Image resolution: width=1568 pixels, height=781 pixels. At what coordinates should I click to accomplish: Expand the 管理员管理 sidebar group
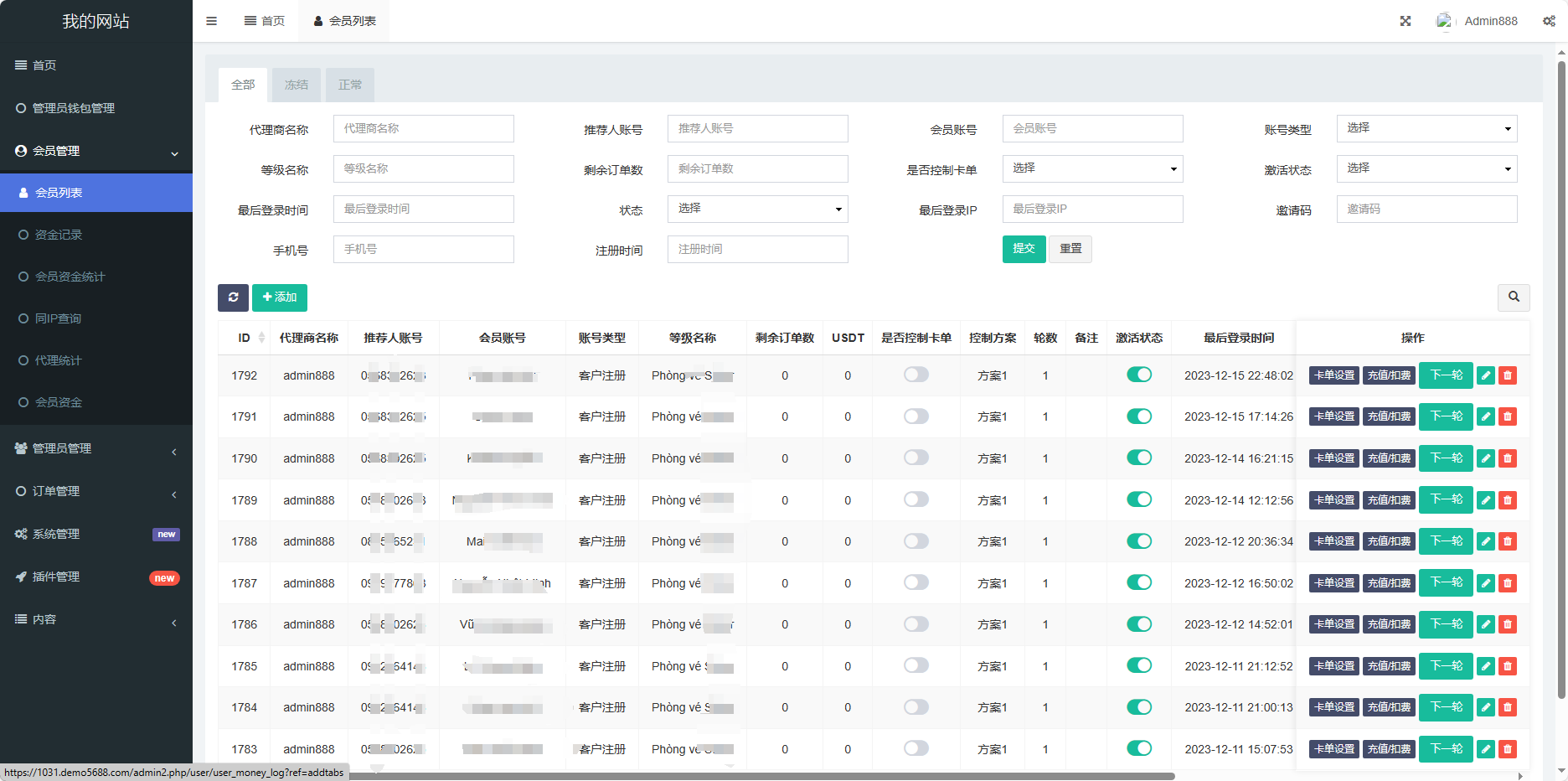[96, 448]
